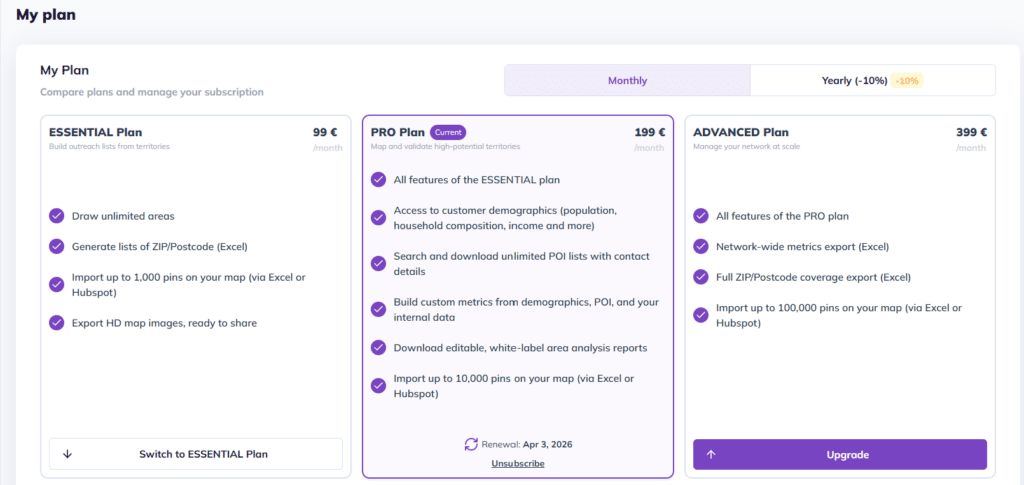Click checkmark beside Draw unlimited areas

click(x=57, y=216)
